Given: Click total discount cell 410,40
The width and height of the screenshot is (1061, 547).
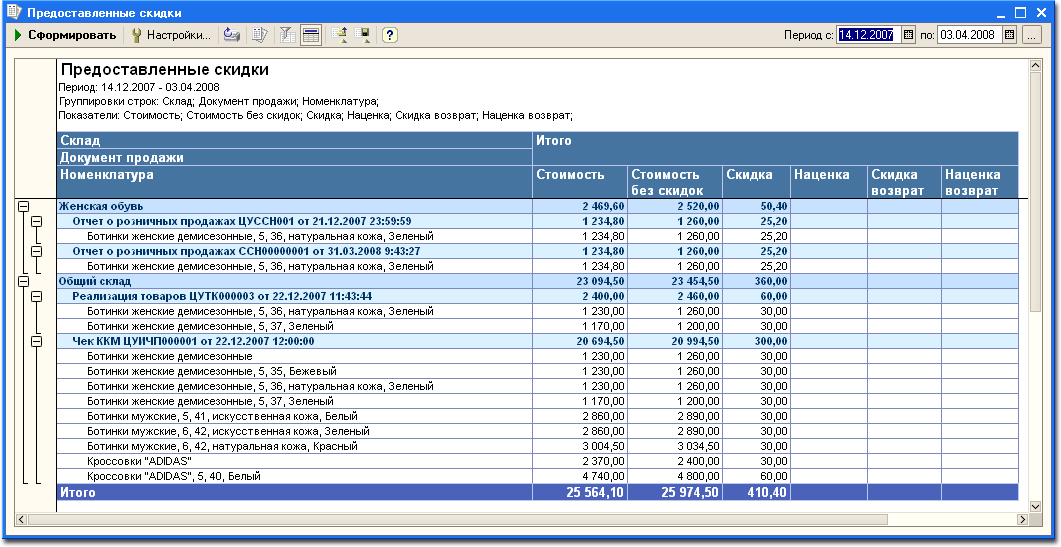Looking at the screenshot, I should tap(757, 492).
